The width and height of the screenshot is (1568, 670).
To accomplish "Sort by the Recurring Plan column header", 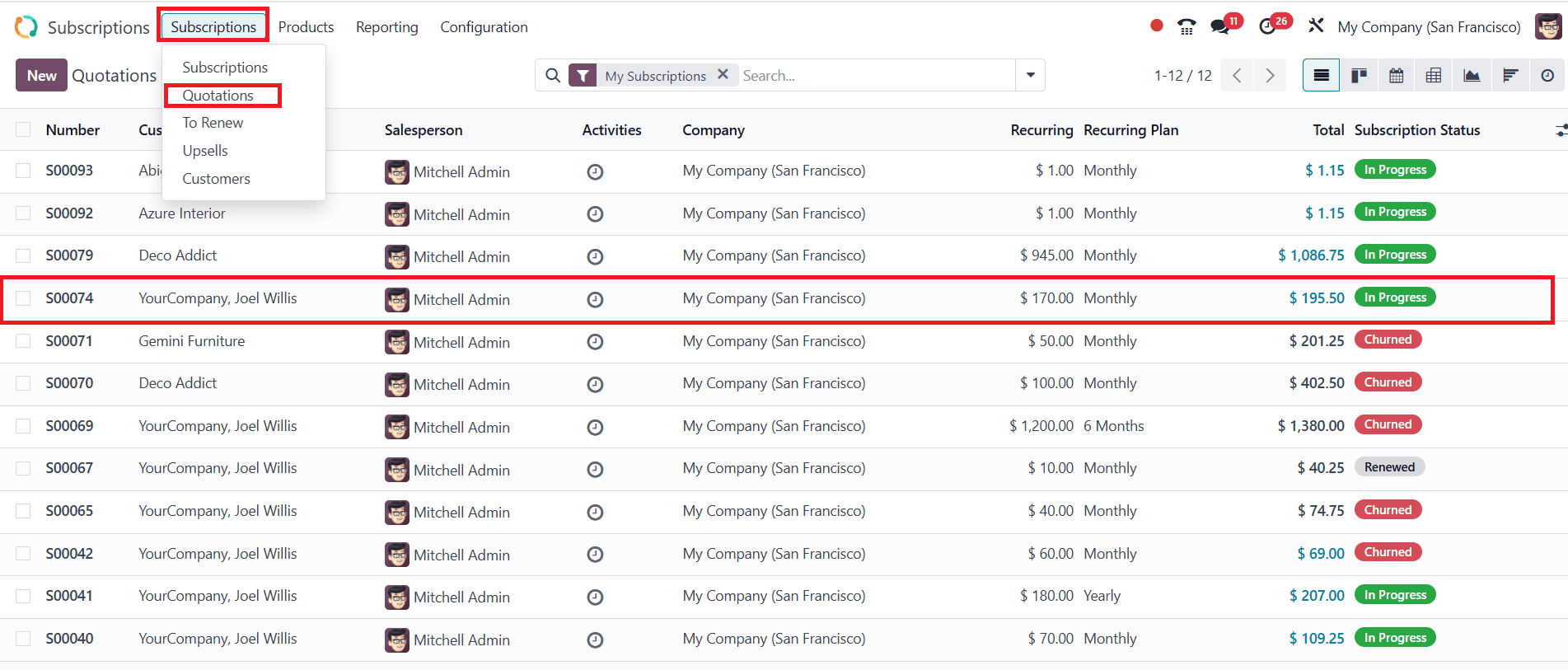I will pos(1130,129).
